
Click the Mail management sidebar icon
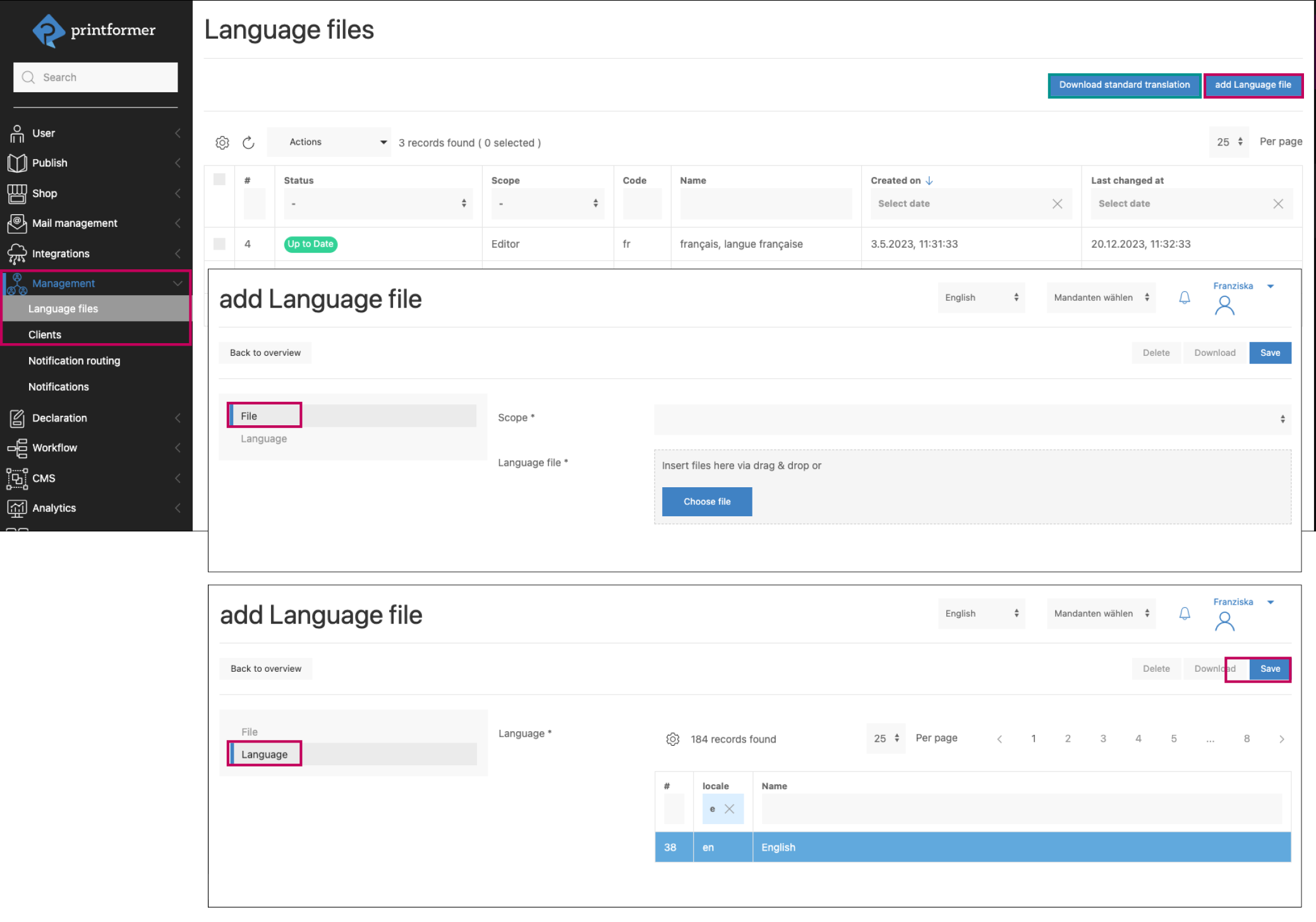pyautogui.click(x=17, y=224)
